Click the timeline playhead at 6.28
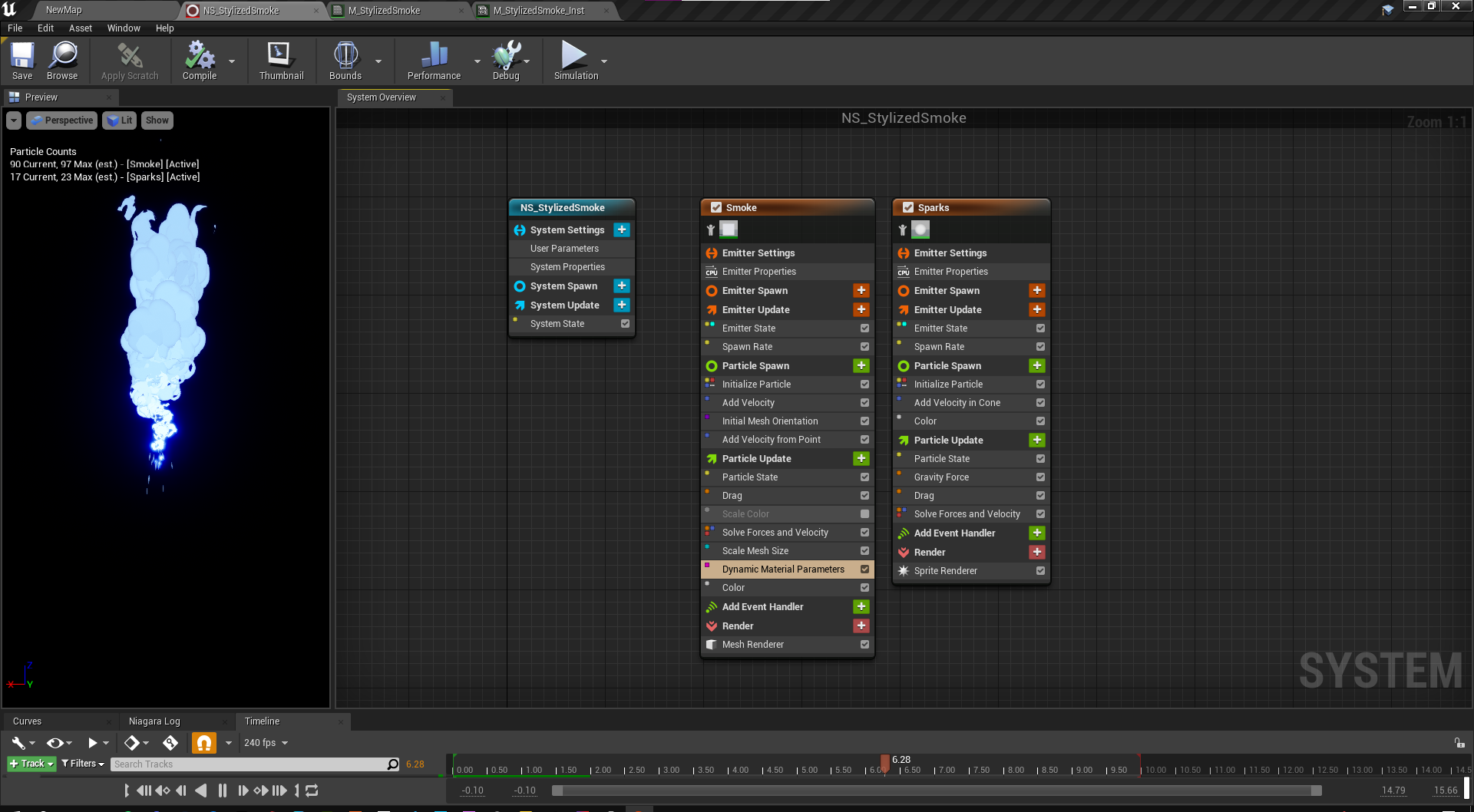 pos(885,762)
